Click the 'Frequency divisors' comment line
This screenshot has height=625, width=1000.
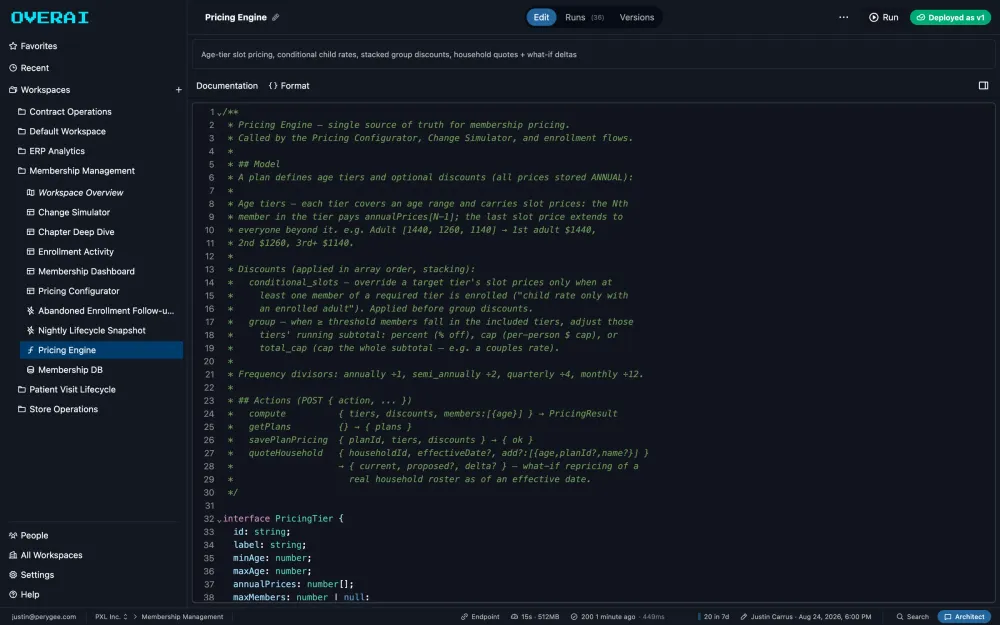[x=436, y=374]
